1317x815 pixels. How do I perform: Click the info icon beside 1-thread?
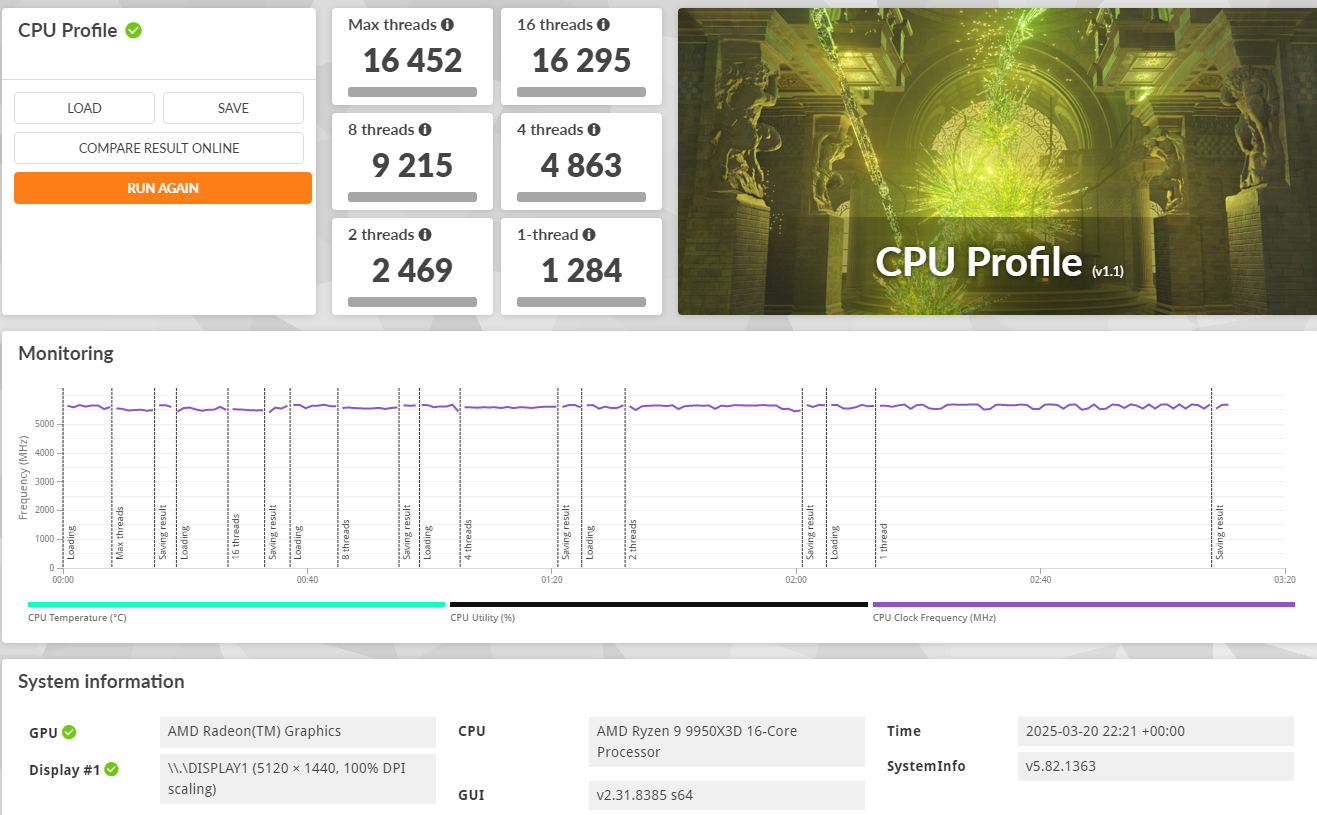[x=589, y=234]
